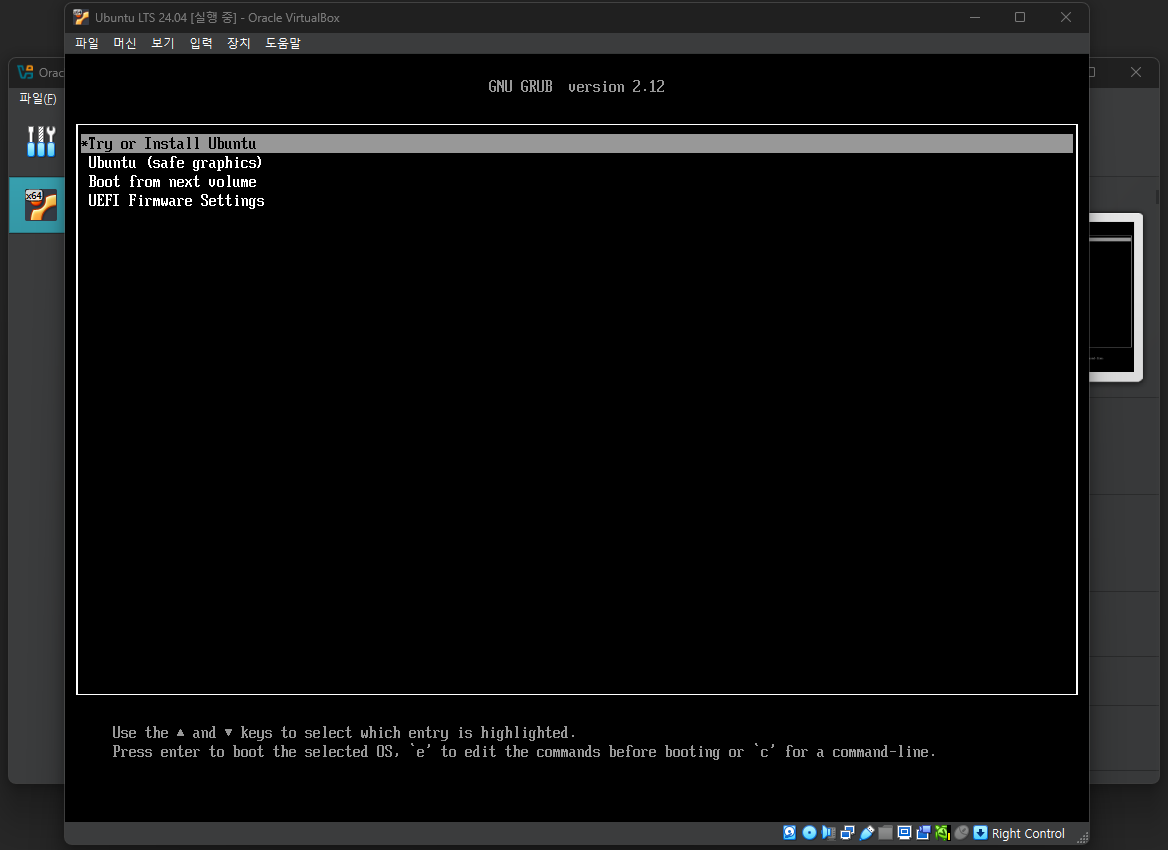Viewport: 1168px width, 850px height.
Task: Click the GNU GRUB version 2.12 title
Action: pyautogui.click(x=577, y=86)
